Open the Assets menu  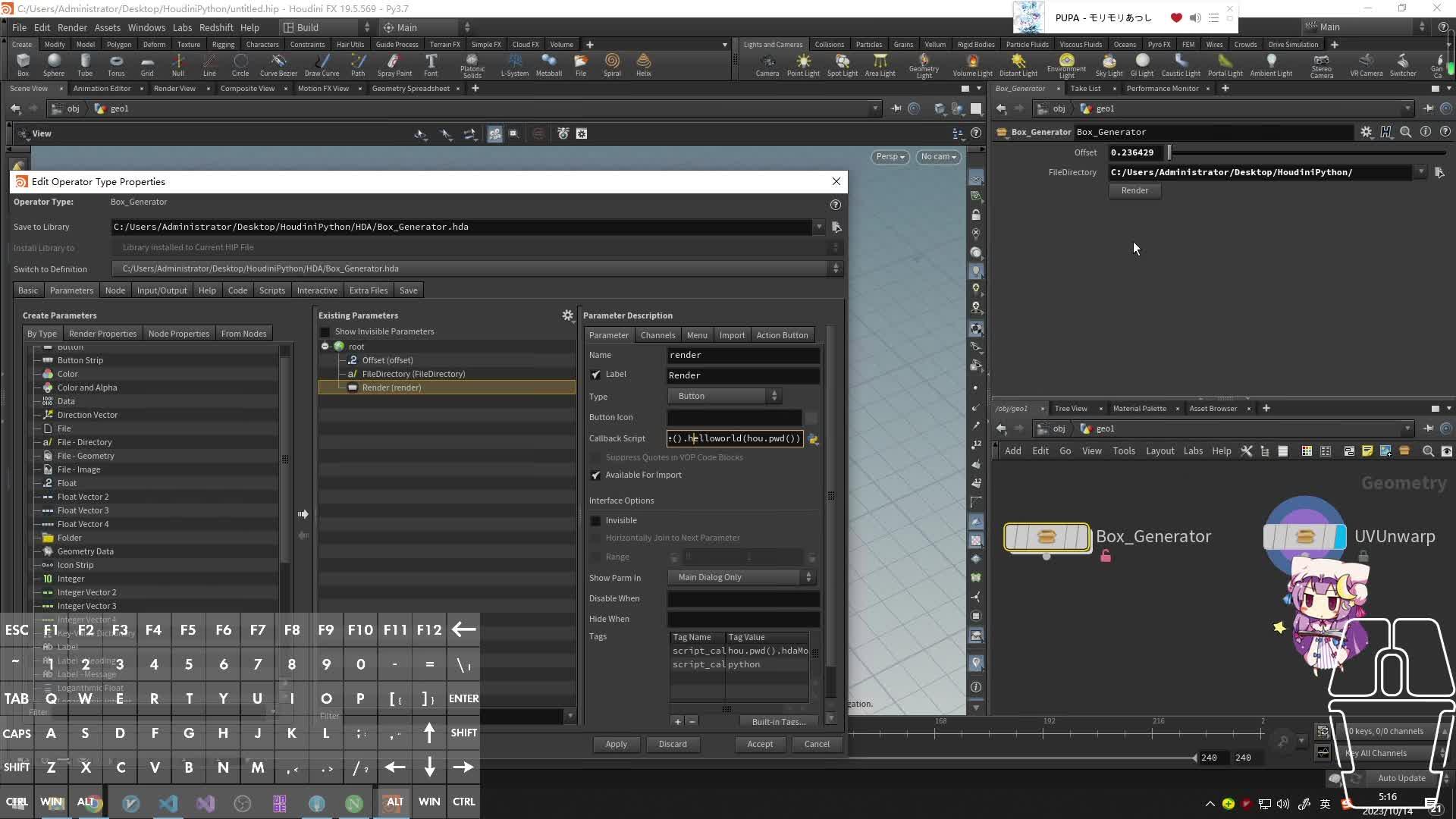coord(107,27)
